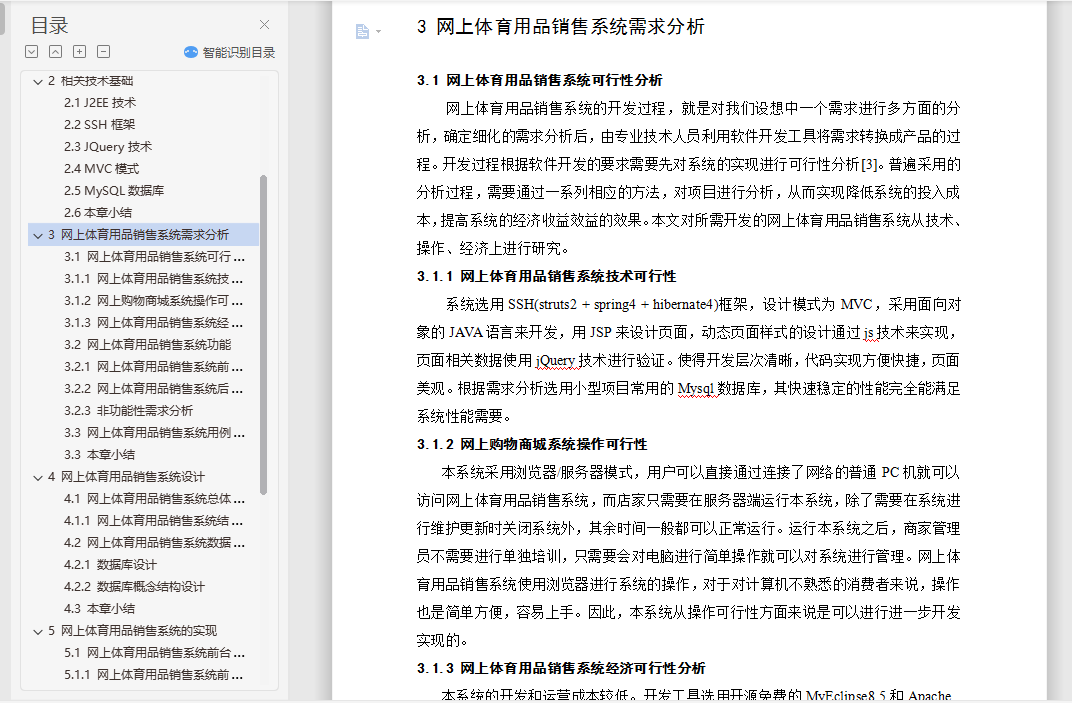The height and width of the screenshot is (703, 1072).
Task: Jump to outline entry 5.1 网上体育用品销售系统前台
Action: click(155, 652)
